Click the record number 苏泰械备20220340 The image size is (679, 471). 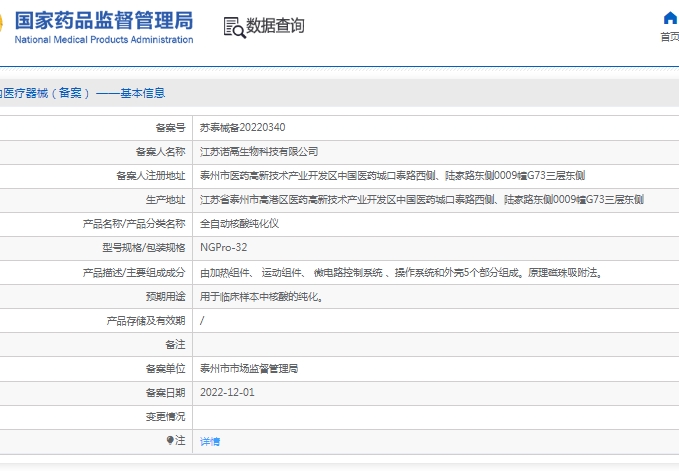coord(242,128)
